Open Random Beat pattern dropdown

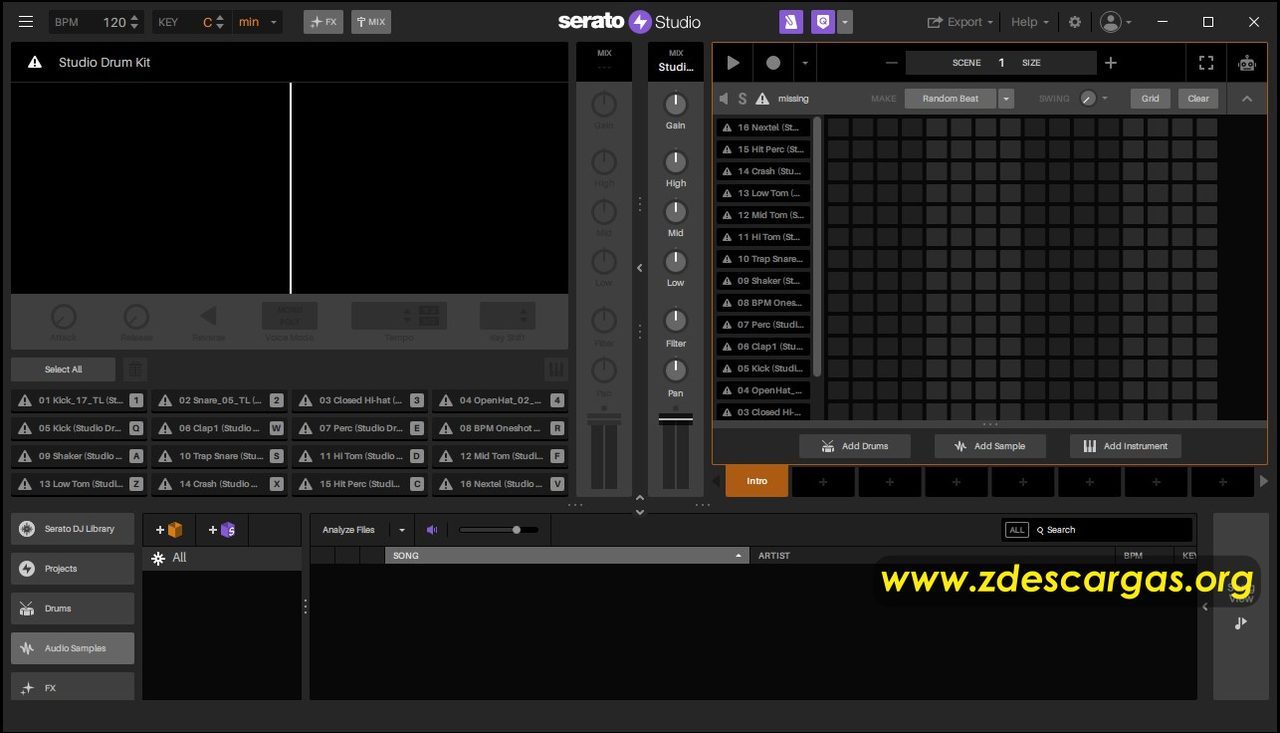pos(1006,98)
